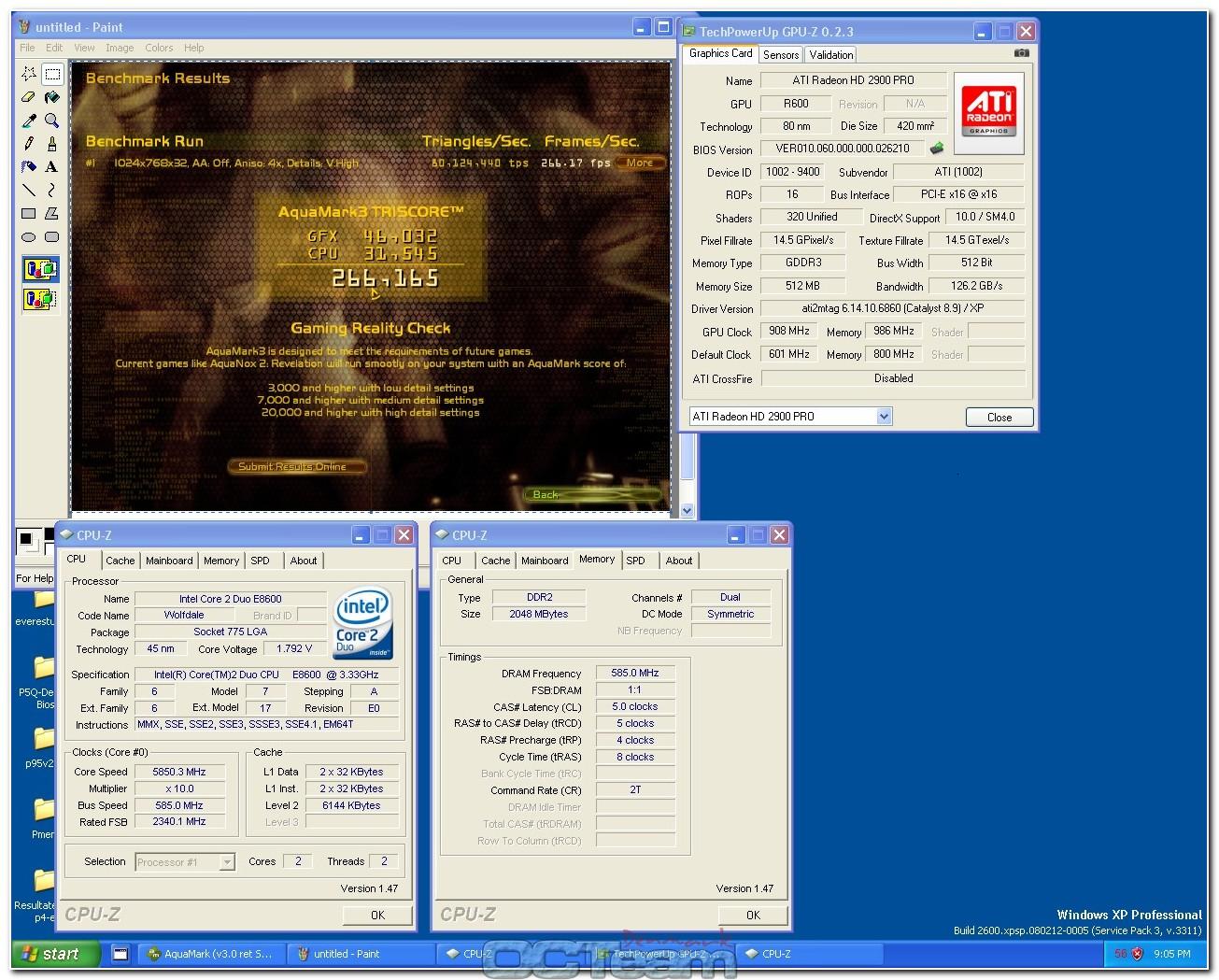Click the Close button in GPU-Z
Viewport: 1219px width, 980px height.
(999, 418)
